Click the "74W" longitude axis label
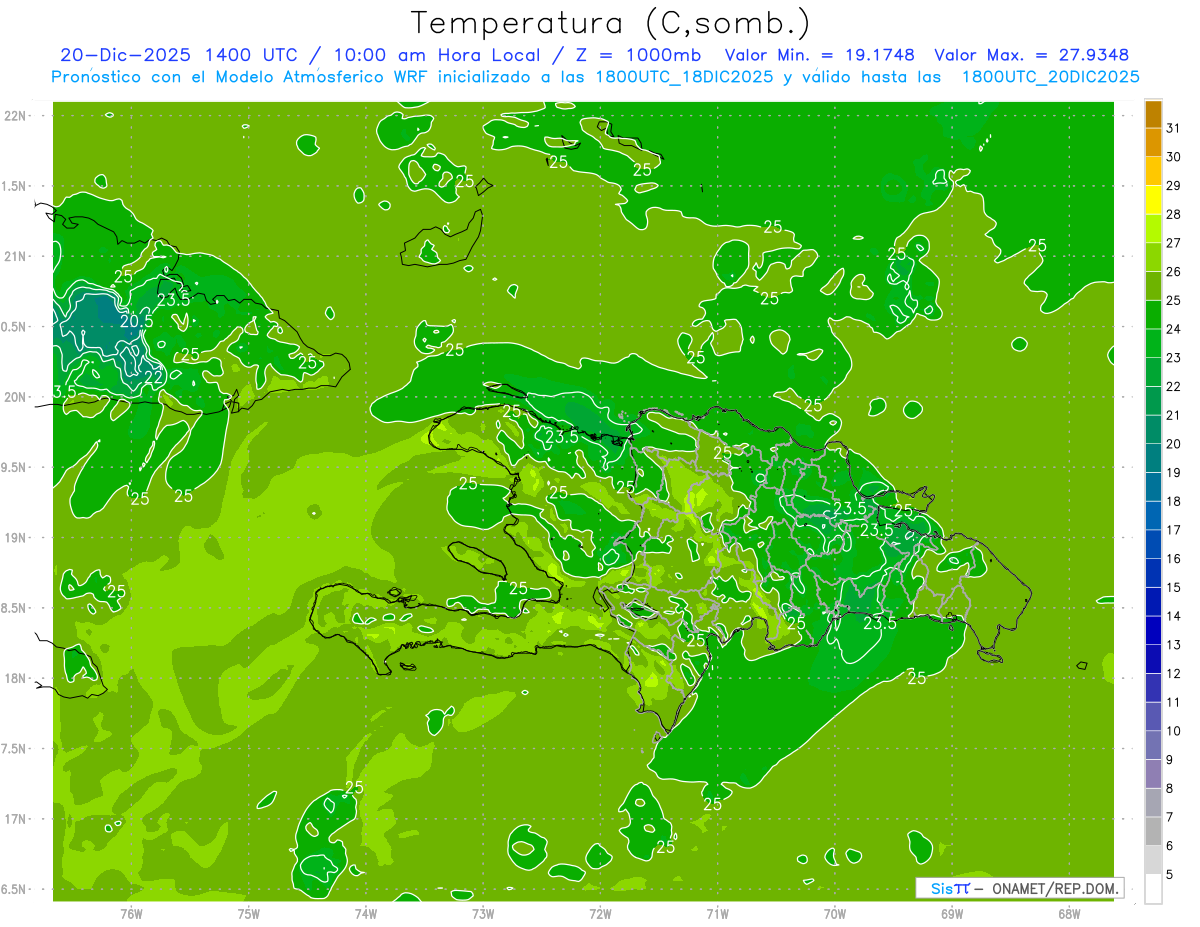 (x=366, y=914)
